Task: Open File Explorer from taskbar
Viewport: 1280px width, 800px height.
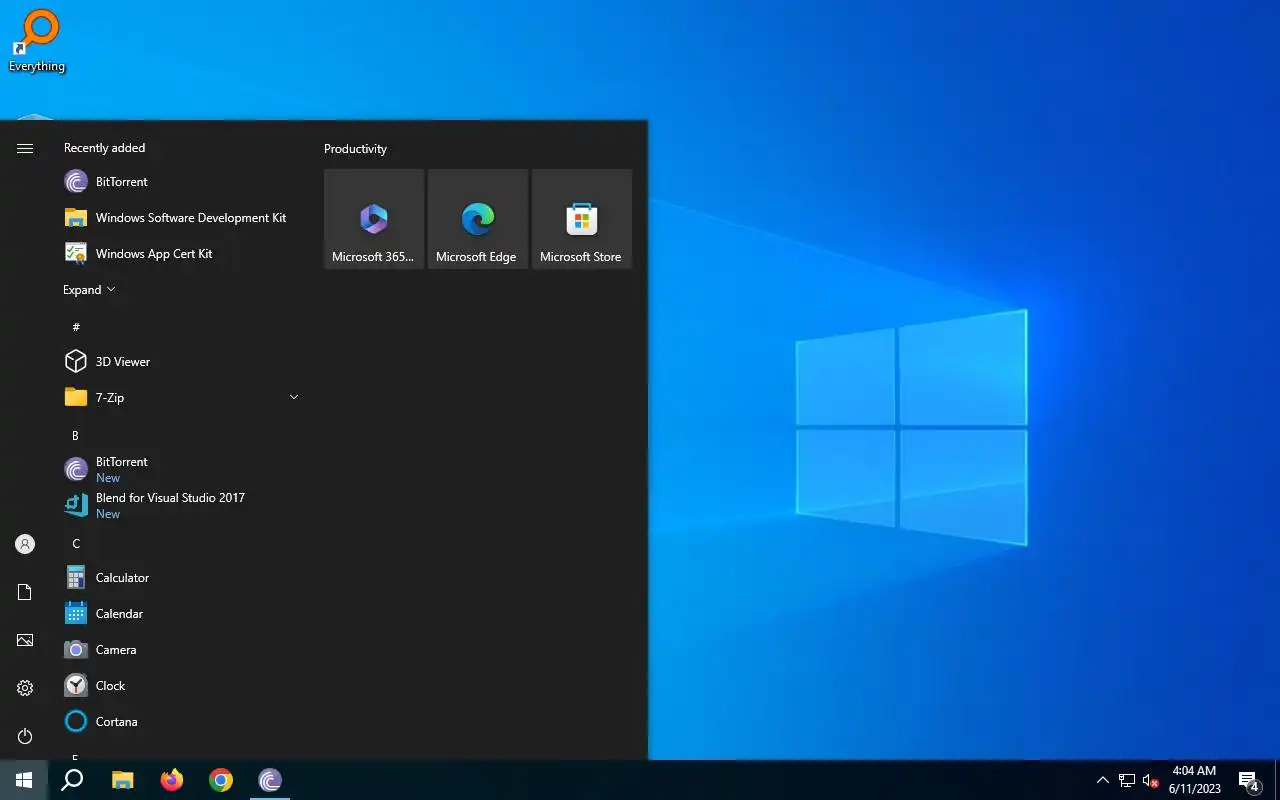Action: pyautogui.click(x=122, y=780)
